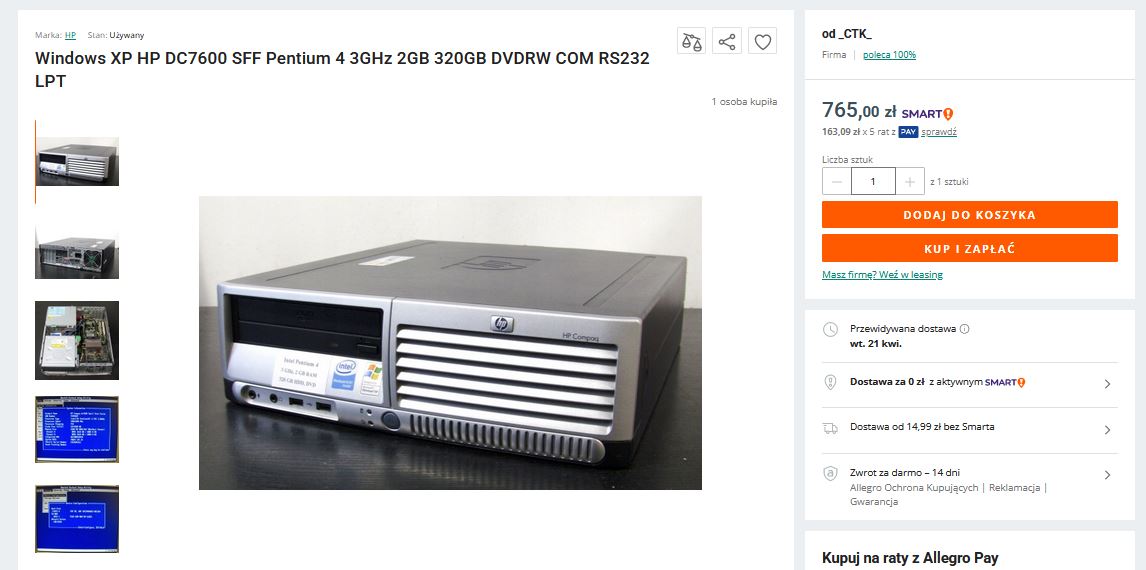Open the poleca 100% seller rating link

pos(889,55)
